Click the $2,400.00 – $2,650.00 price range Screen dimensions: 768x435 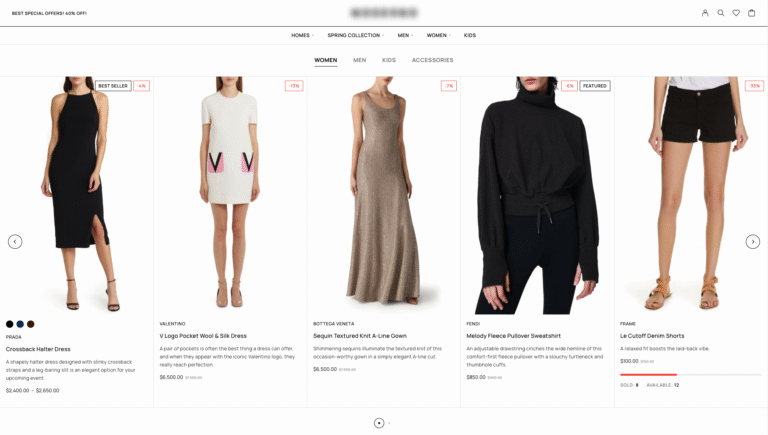click(x=32, y=390)
